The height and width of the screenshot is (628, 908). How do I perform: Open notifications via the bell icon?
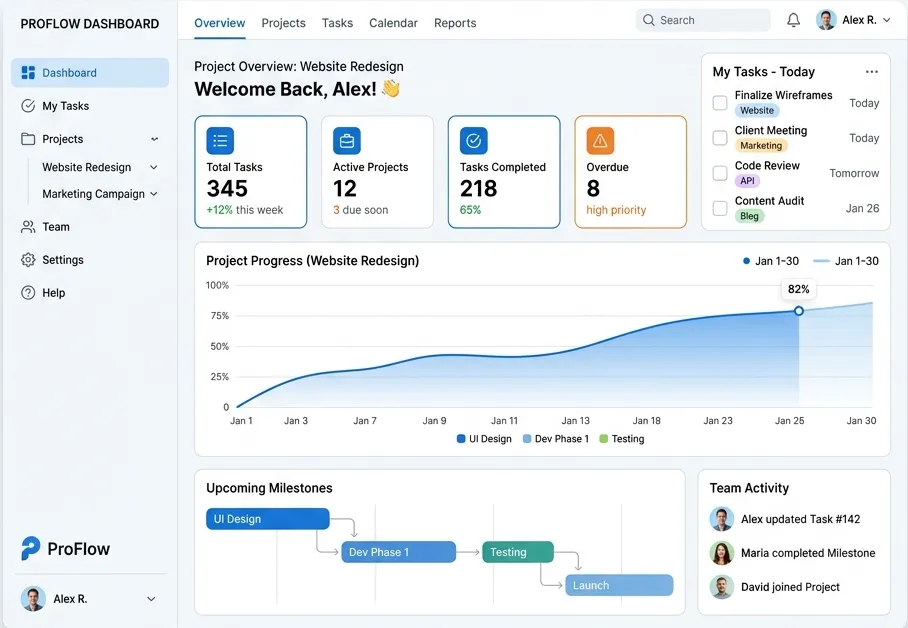pyautogui.click(x=793, y=20)
